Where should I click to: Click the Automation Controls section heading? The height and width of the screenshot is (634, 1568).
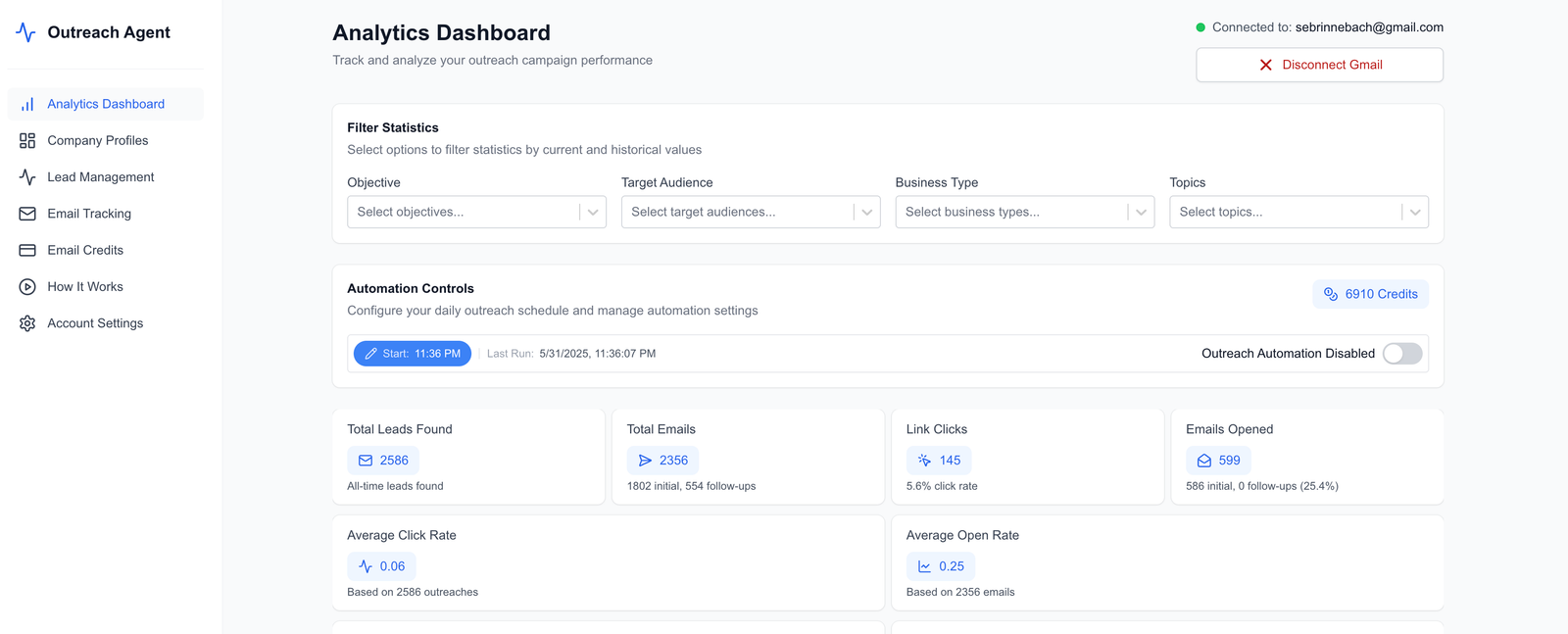411,288
